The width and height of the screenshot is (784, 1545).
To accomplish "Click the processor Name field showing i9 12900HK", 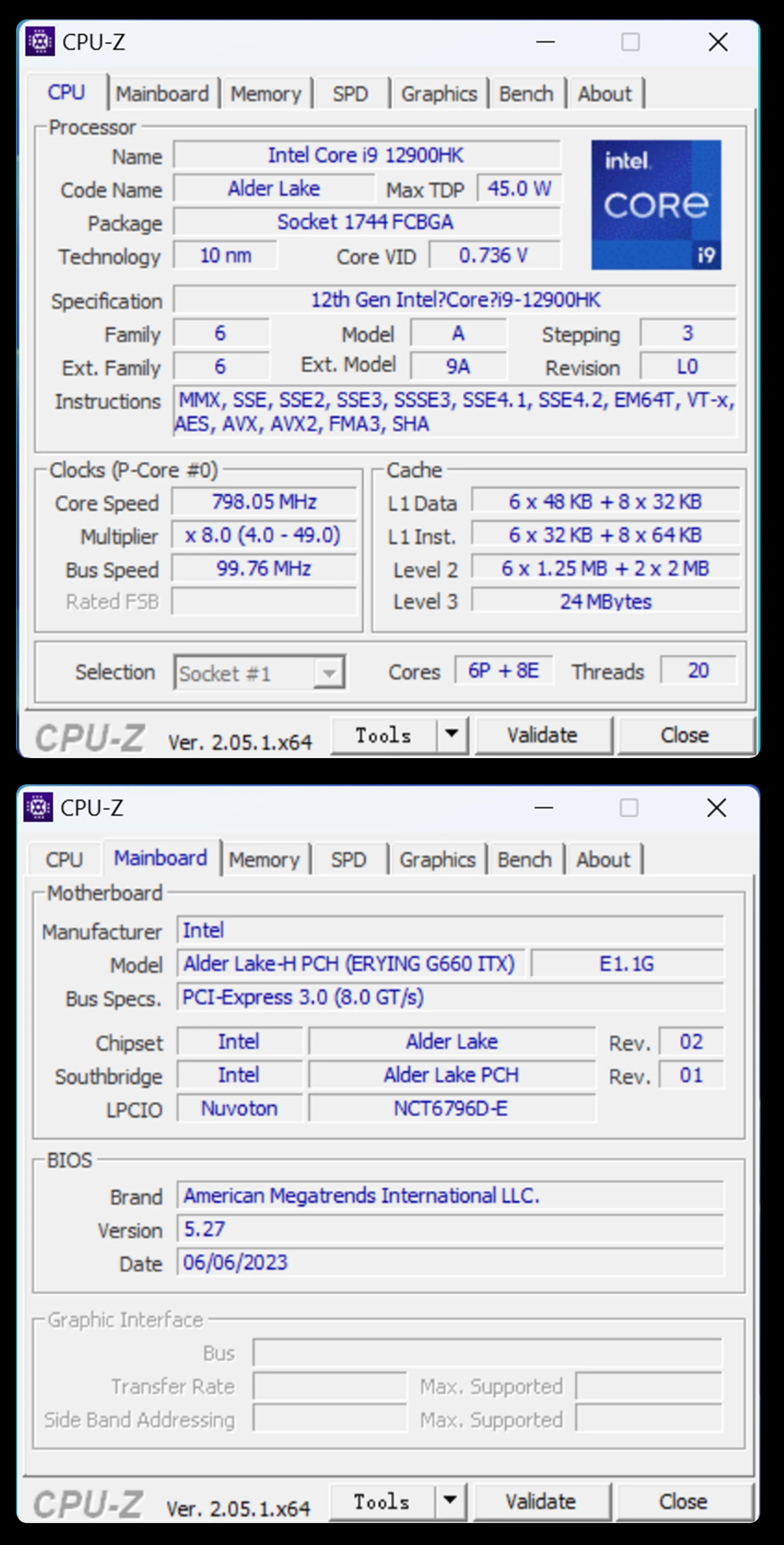I will [x=366, y=155].
